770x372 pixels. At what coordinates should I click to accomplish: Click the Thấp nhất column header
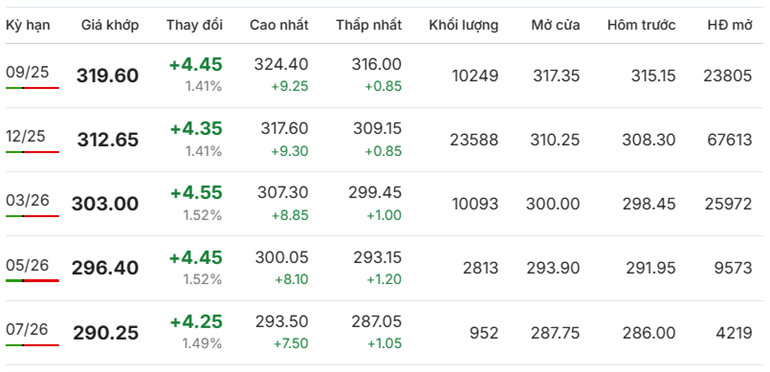click(x=369, y=26)
